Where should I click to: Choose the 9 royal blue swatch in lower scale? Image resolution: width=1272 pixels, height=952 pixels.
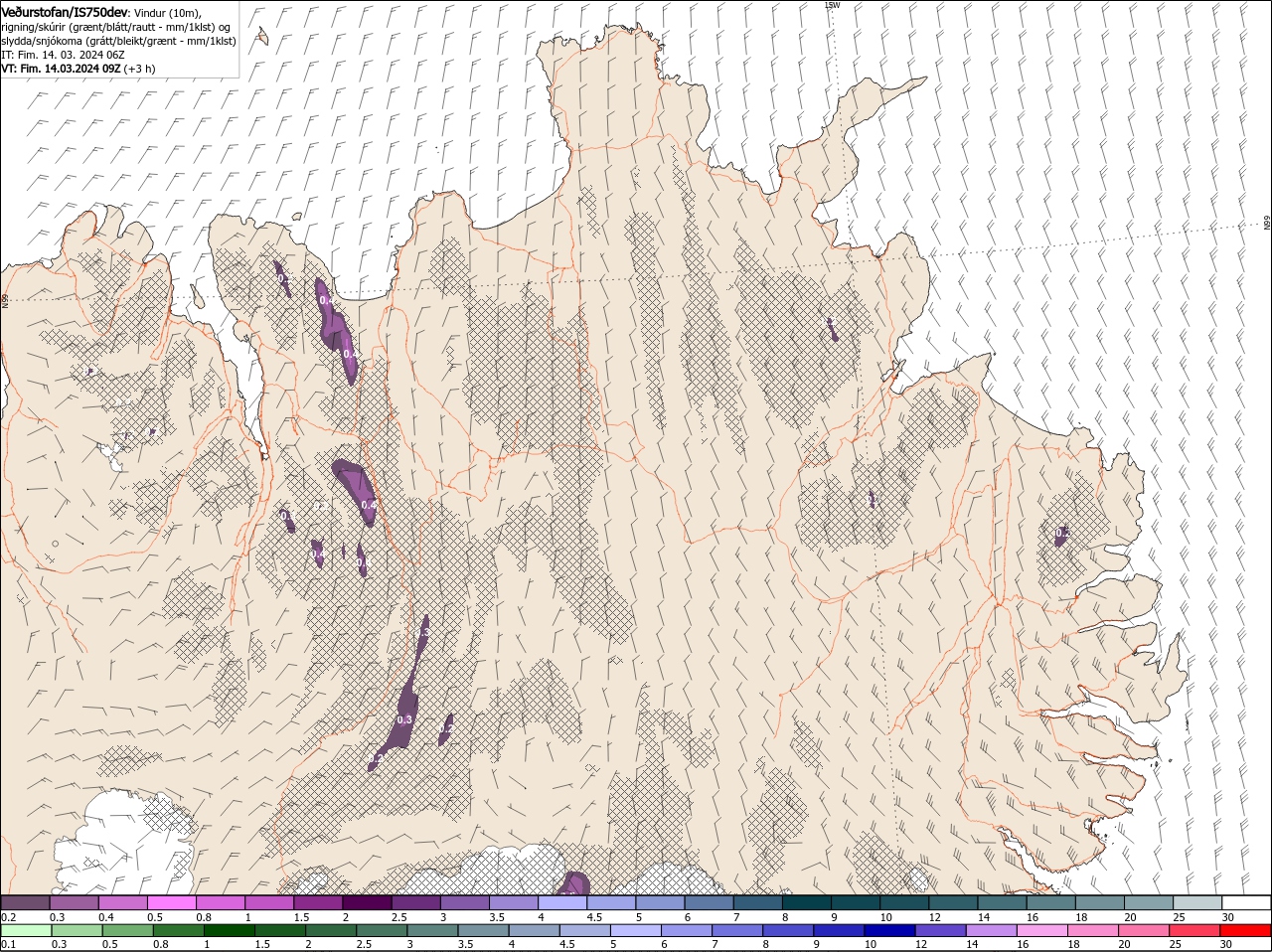pyautogui.click(x=838, y=930)
